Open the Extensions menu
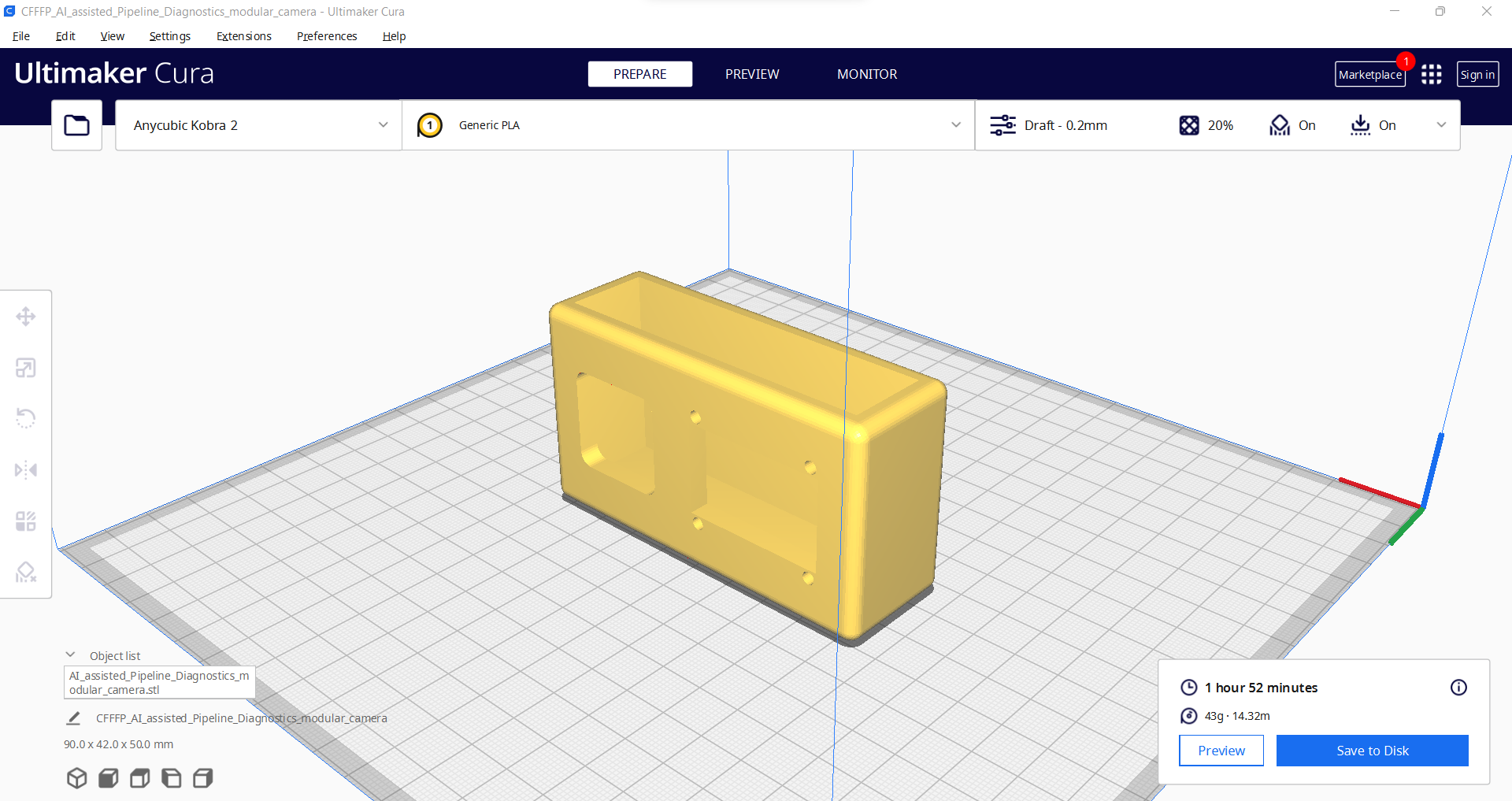This screenshot has width=1512, height=801. pyautogui.click(x=244, y=36)
